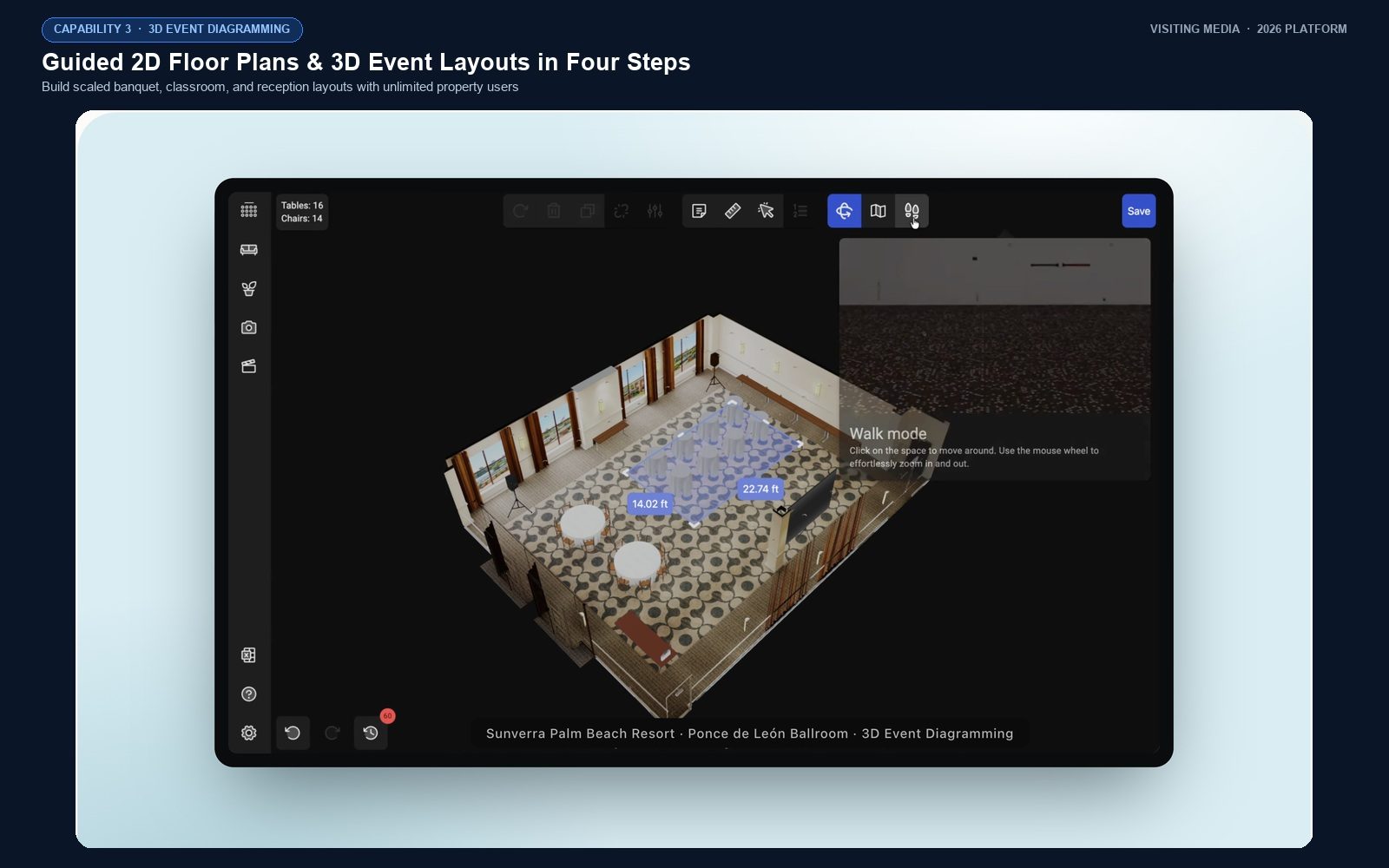Click the Visiting Media 2026 Platform text
This screenshot has height=868, width=1389.
1248,29
